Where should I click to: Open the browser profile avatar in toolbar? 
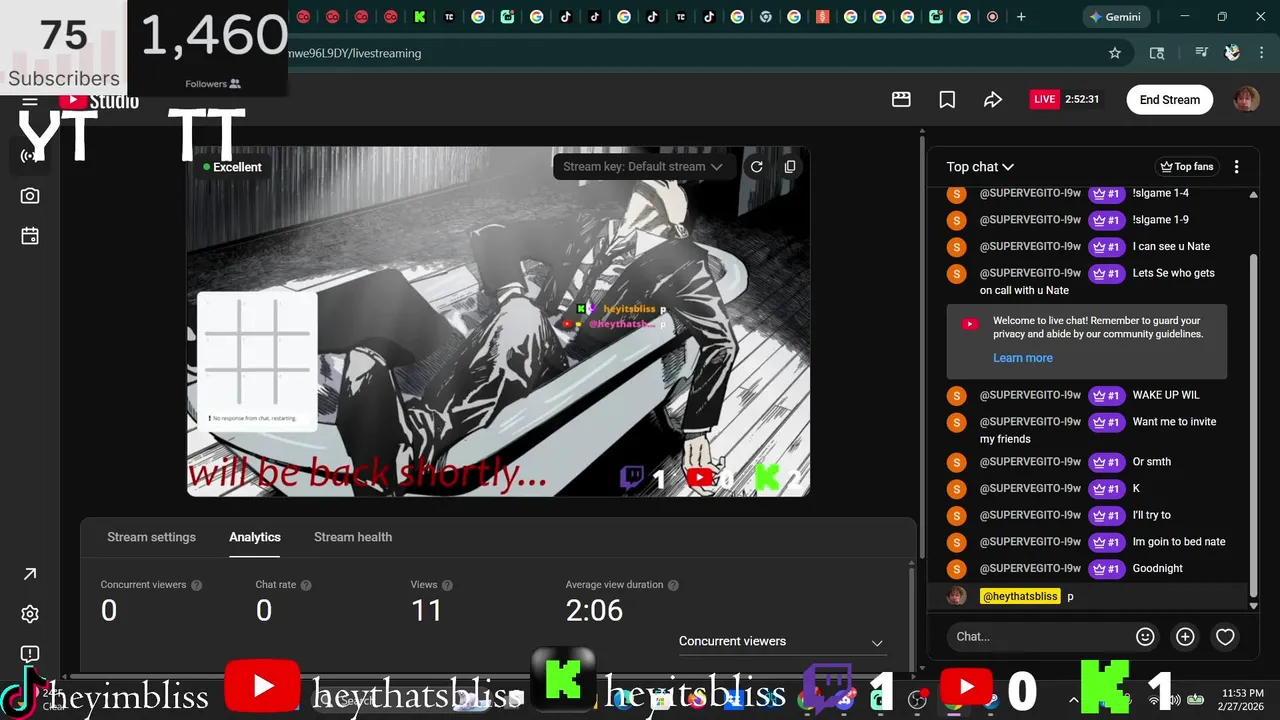[x=1233, y=53]
